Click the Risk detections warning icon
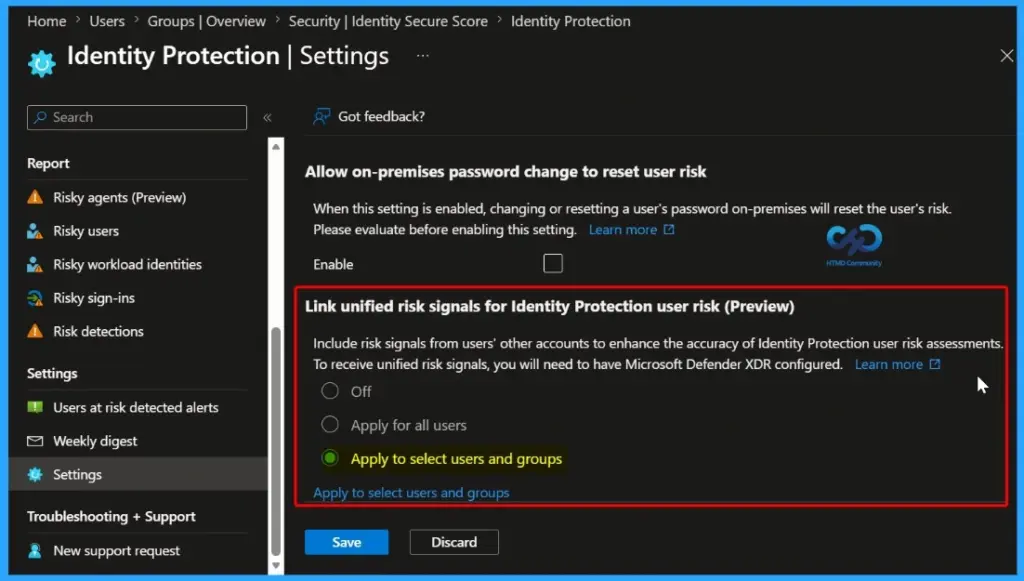 click(35, 331)
